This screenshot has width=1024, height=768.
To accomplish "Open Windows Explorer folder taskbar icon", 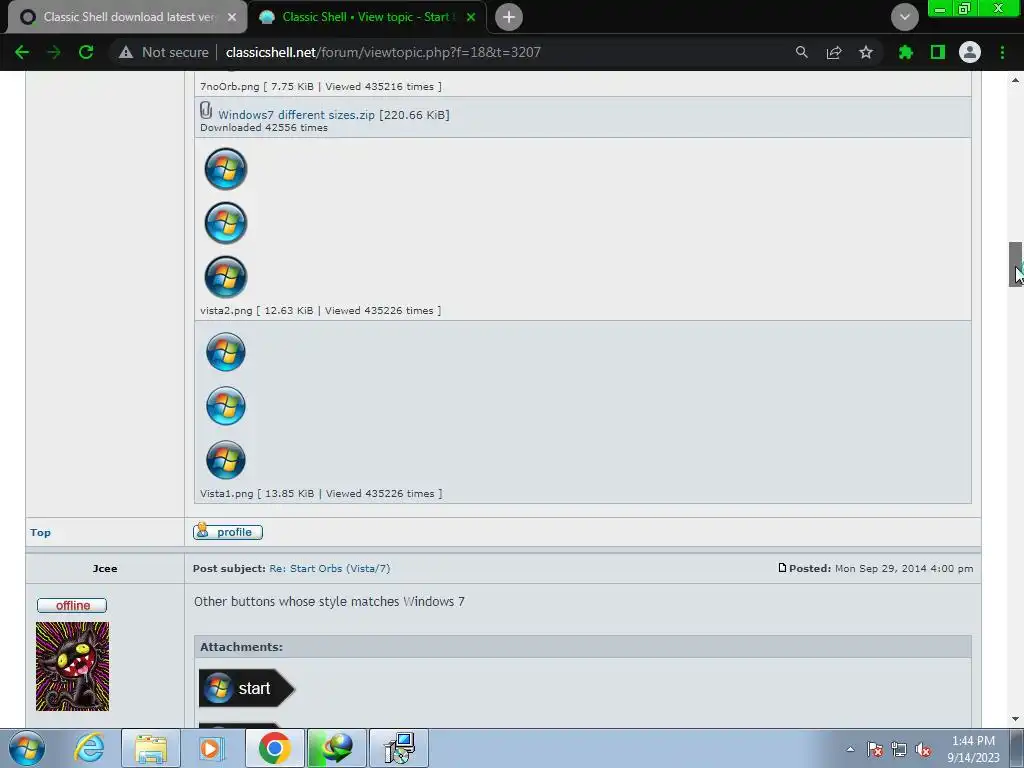I will pyautogui.click(x=151, y=748).
